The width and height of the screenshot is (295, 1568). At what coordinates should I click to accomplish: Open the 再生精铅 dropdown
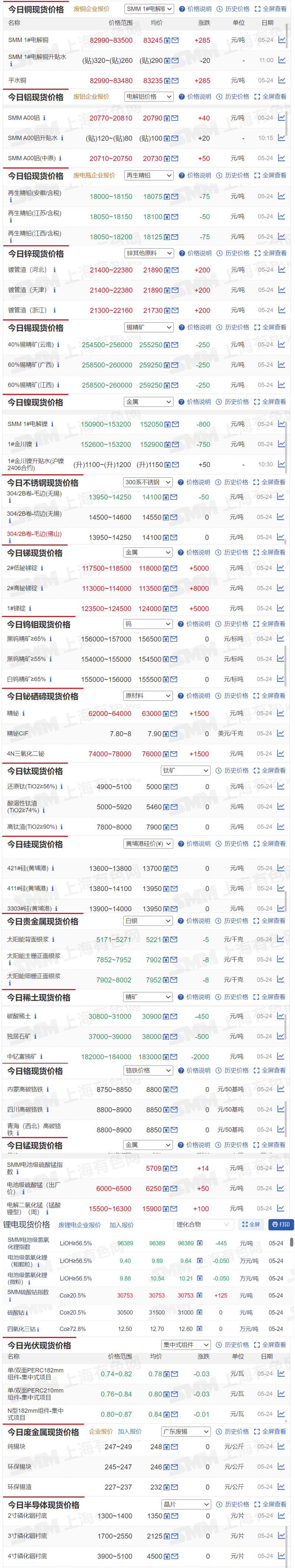(x=150, y=175)
